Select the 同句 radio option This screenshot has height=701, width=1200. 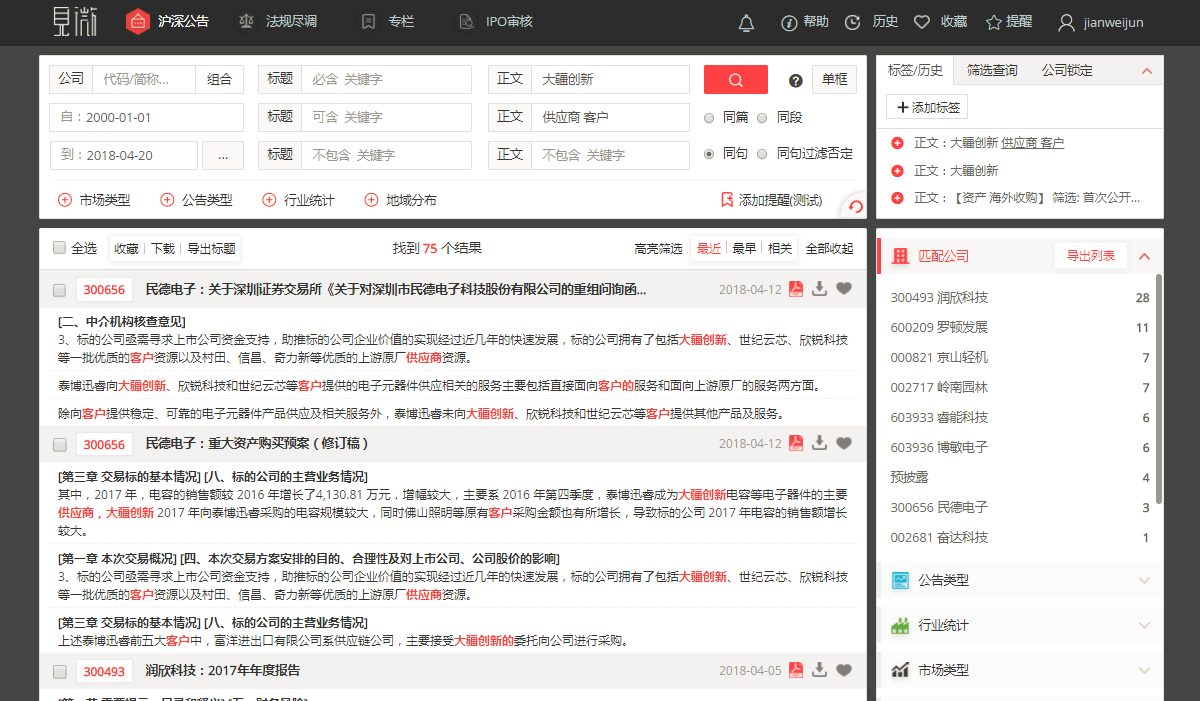pyautogui.click(x=709, y=154)
